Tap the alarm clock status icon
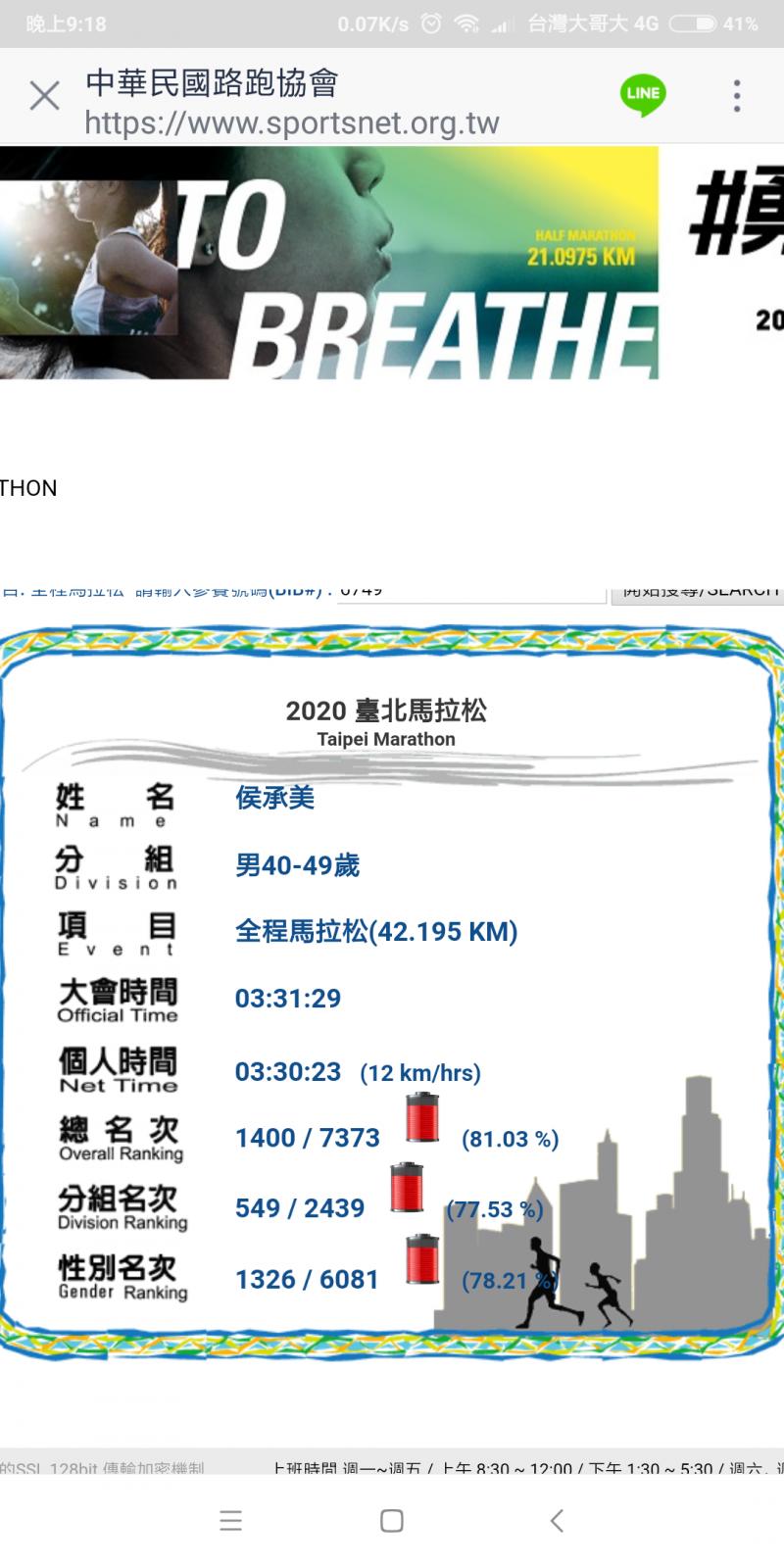 tap(430, 24)
